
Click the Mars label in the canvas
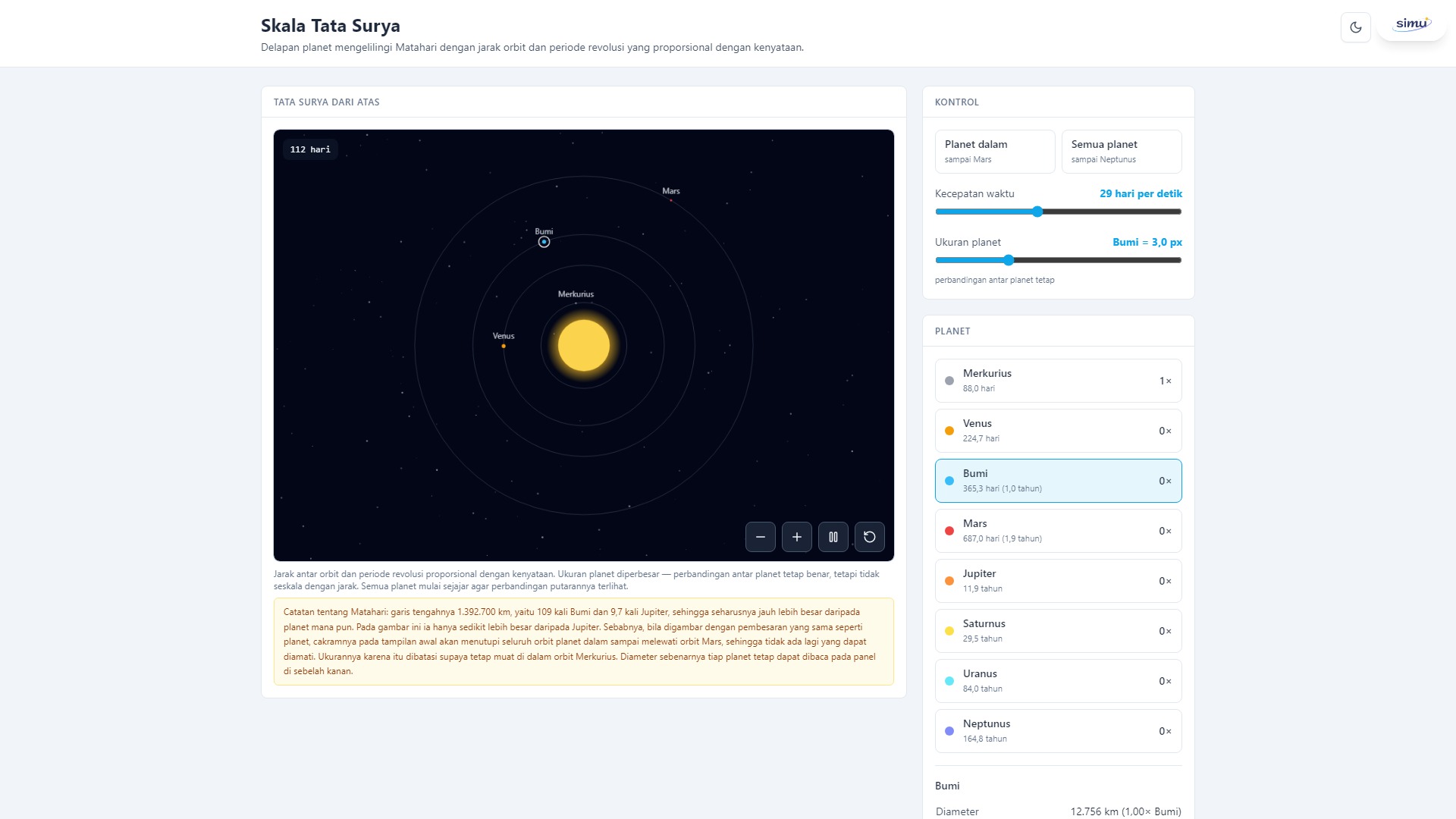click(x=670, y=191)
